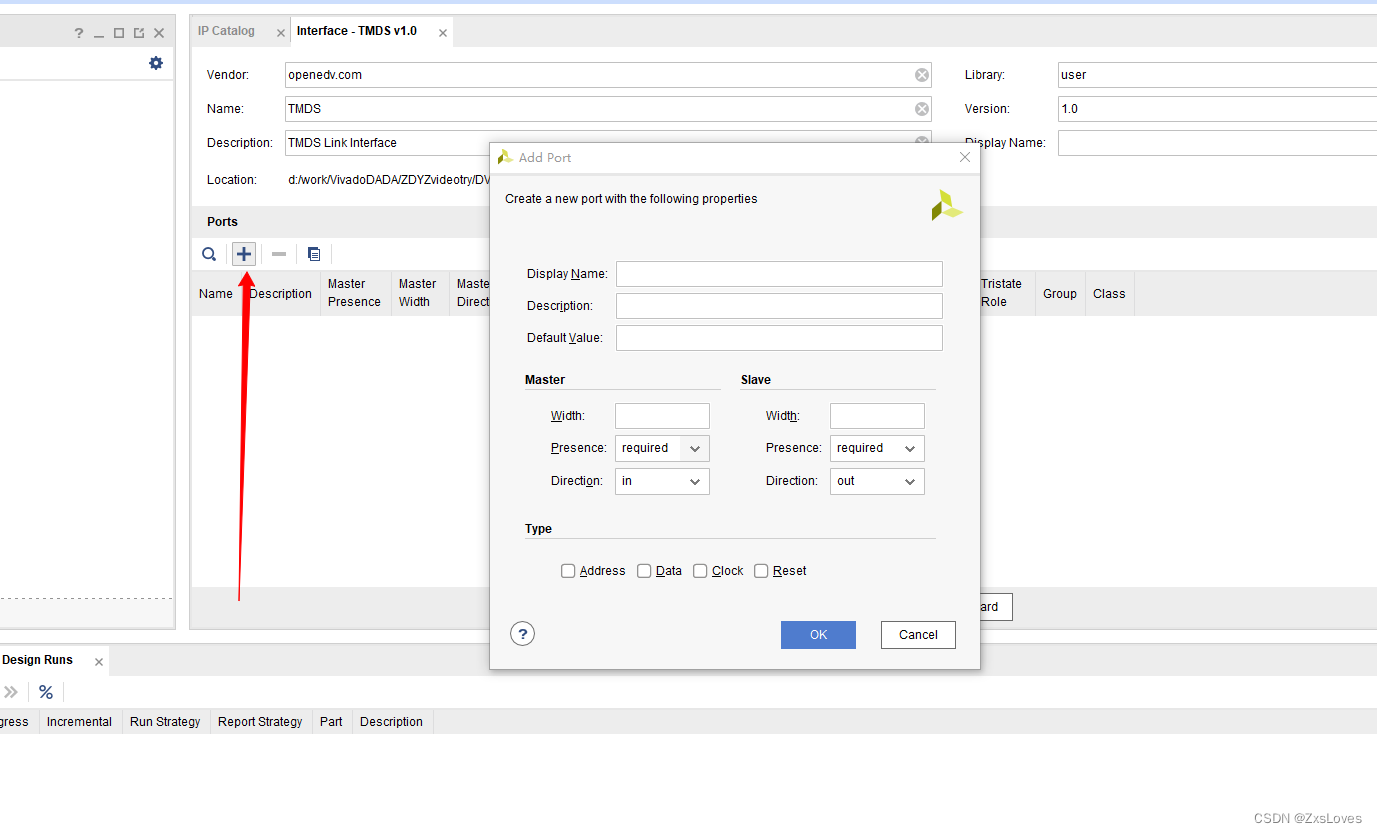
Task: Click the Incremental column header
Action: pos(79,722)
